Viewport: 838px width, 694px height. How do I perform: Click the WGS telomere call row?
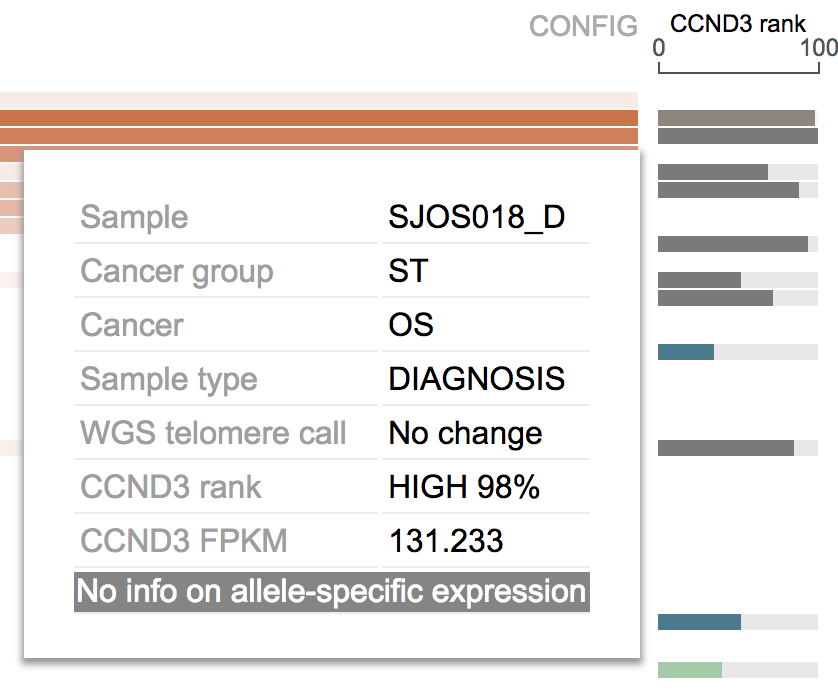point(332,433)
